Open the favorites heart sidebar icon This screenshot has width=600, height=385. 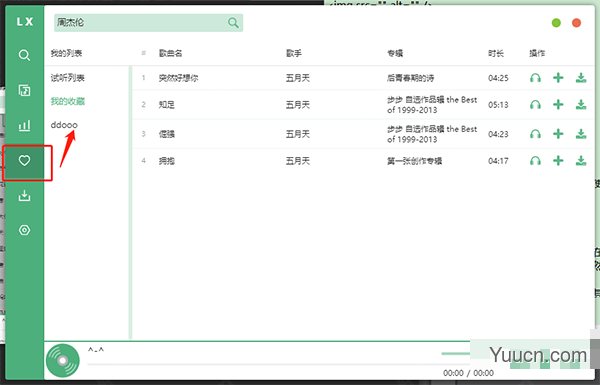point(24,160)
